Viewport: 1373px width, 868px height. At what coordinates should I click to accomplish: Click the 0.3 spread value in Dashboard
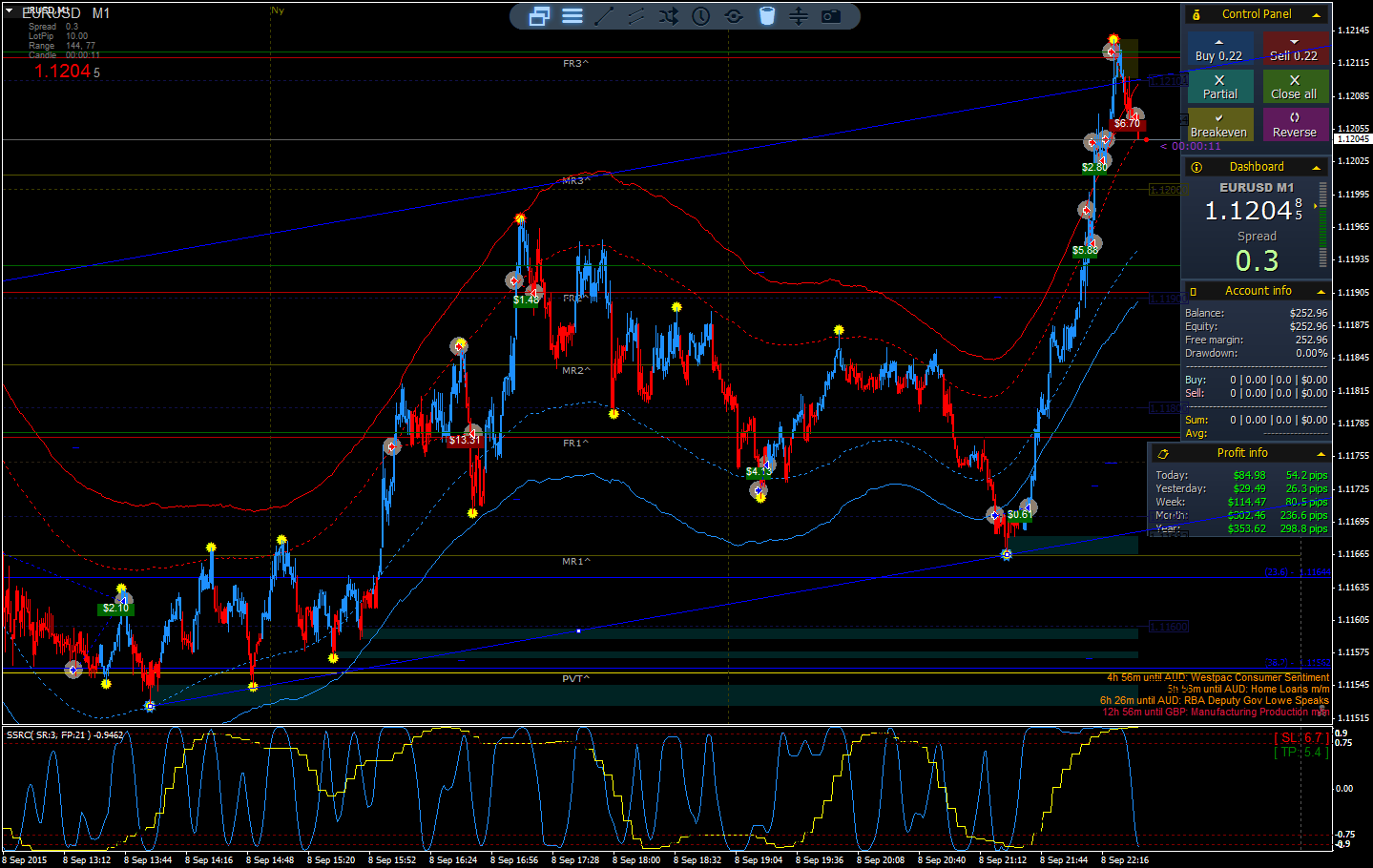click(1257, 260)
